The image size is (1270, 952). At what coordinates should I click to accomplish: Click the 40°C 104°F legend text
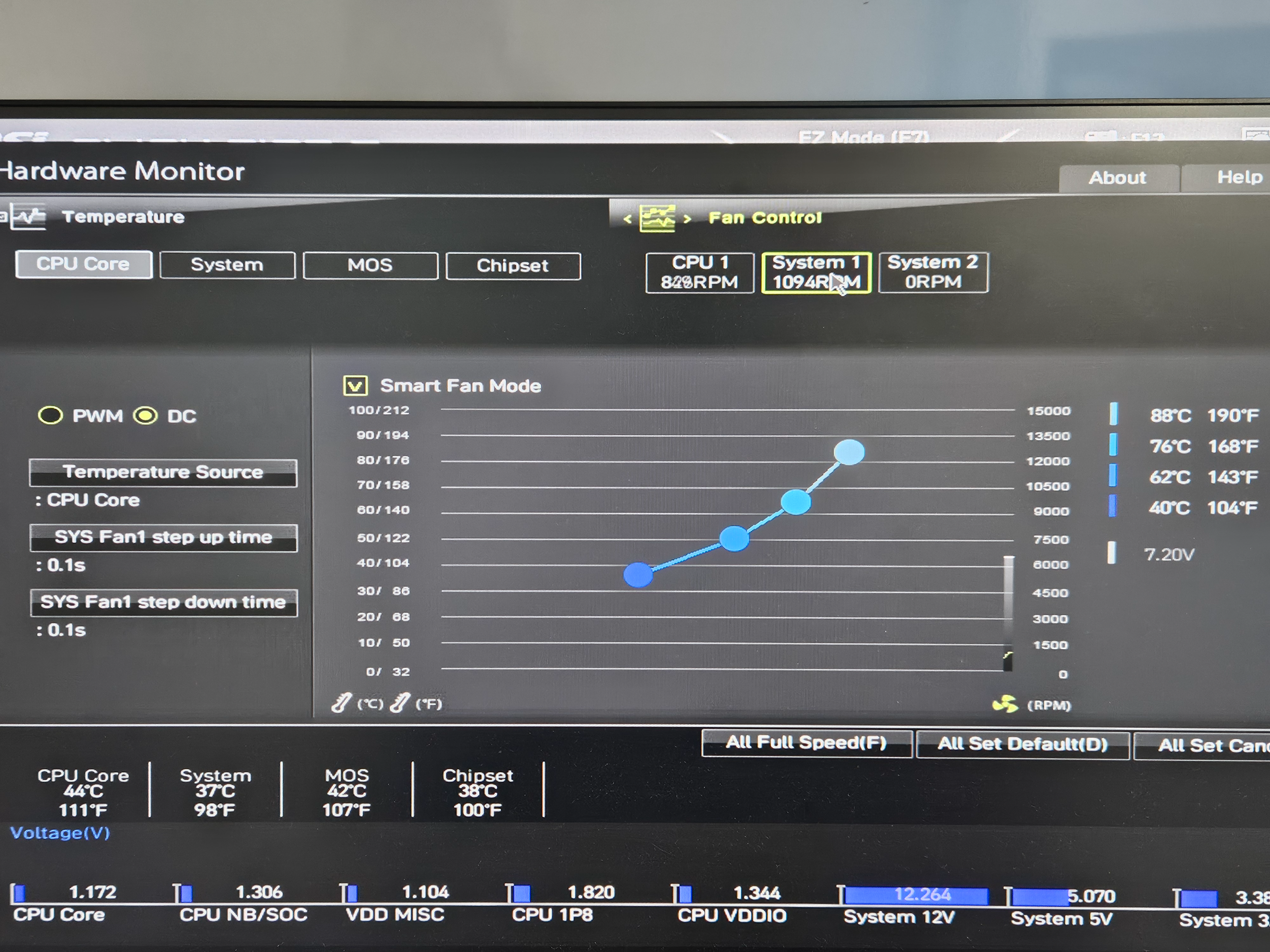[x=1203, y=508]
